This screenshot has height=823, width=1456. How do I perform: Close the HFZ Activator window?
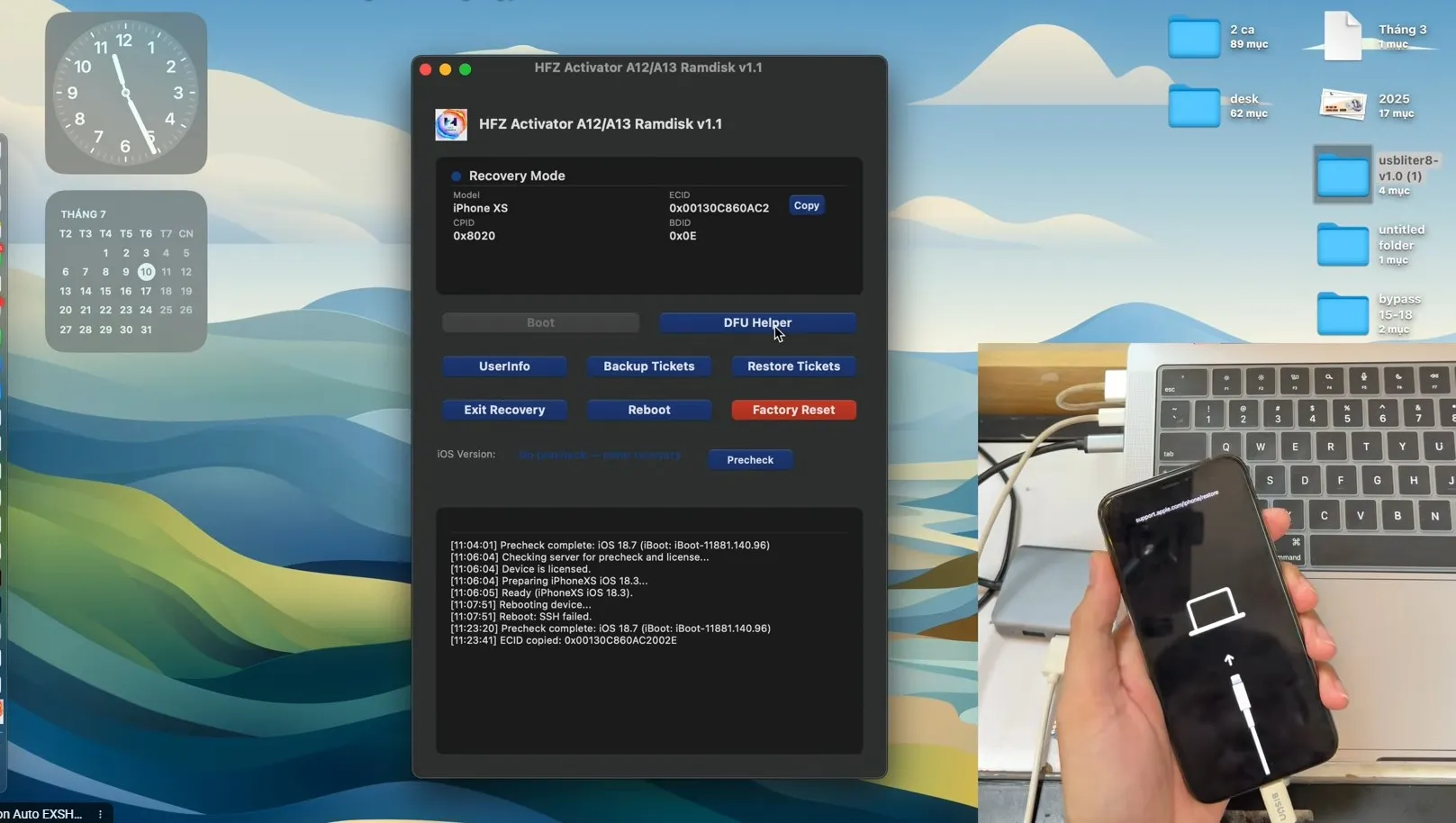pyautogui.click(x=426, y=69)
